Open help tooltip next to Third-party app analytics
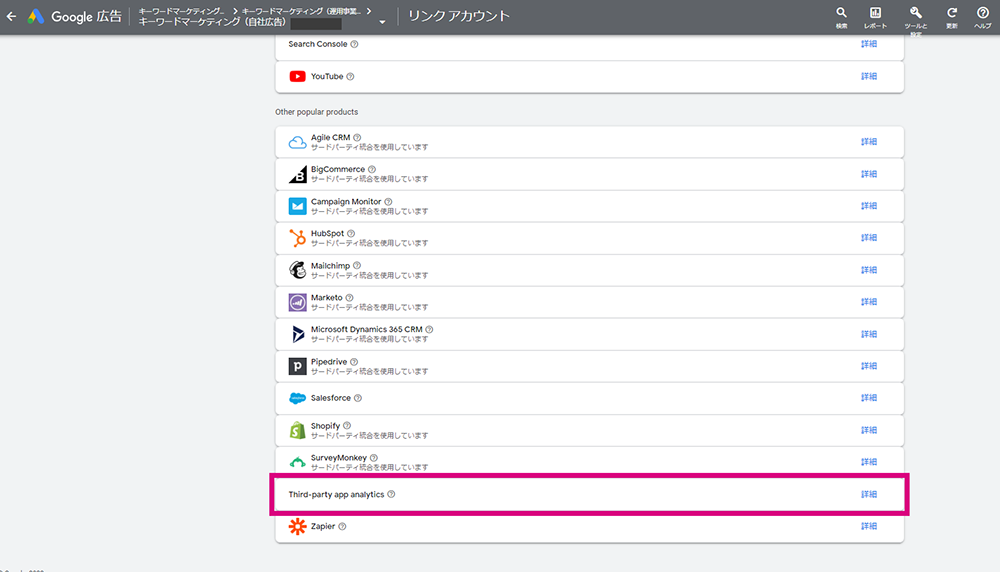This screenshot has height=572, width=1000. 391,494
